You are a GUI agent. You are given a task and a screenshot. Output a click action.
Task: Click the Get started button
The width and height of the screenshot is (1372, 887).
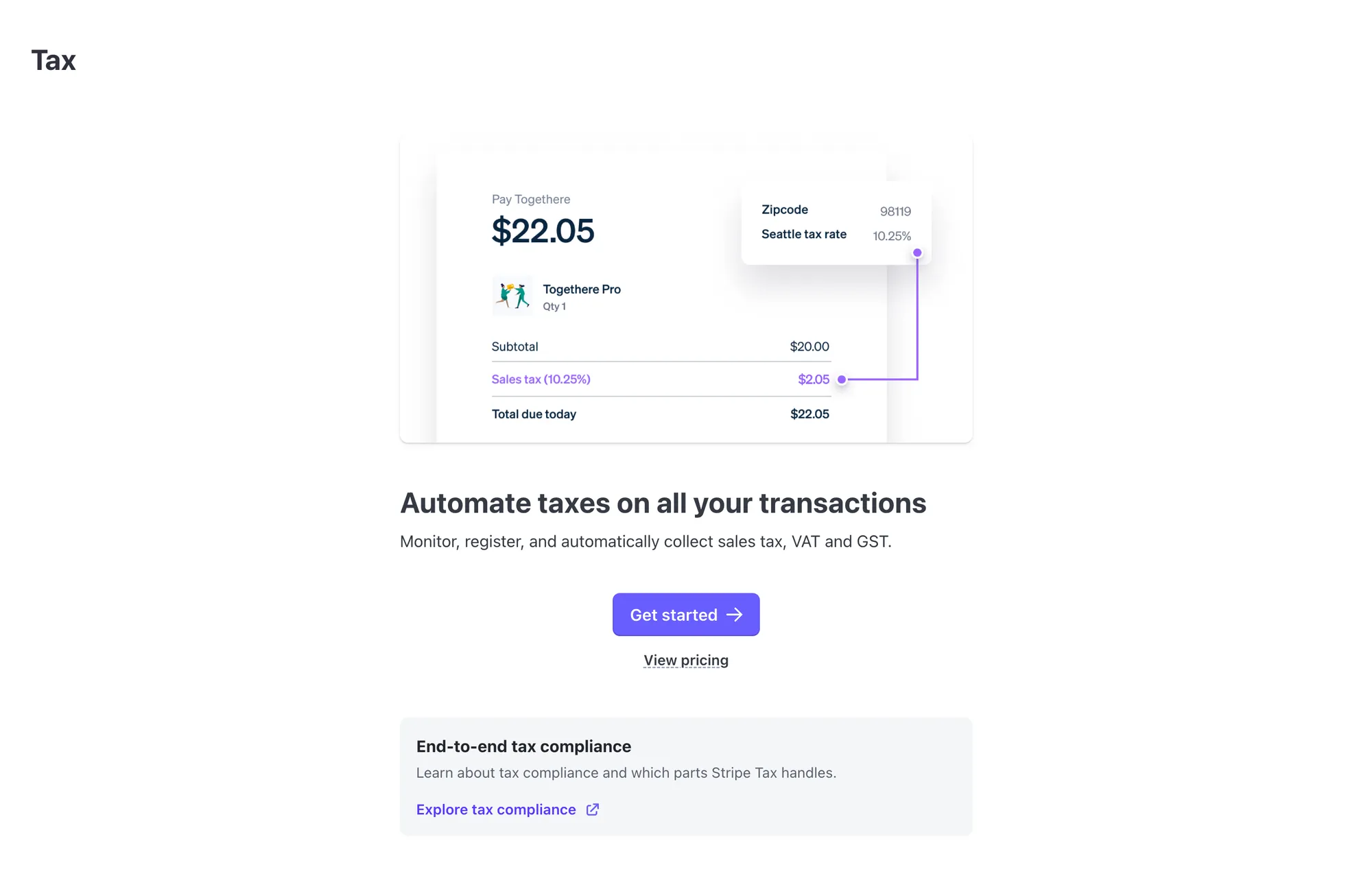click(686, 615)
